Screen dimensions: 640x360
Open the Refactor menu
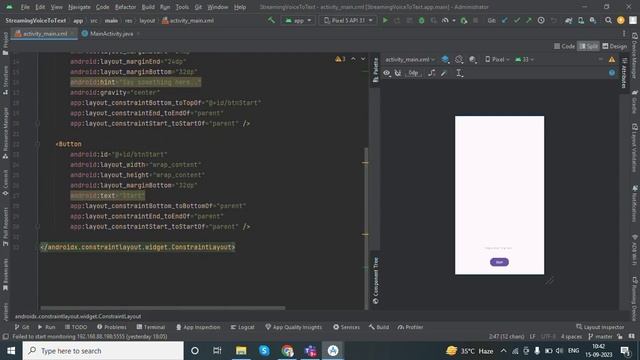(x=125, y=7)
